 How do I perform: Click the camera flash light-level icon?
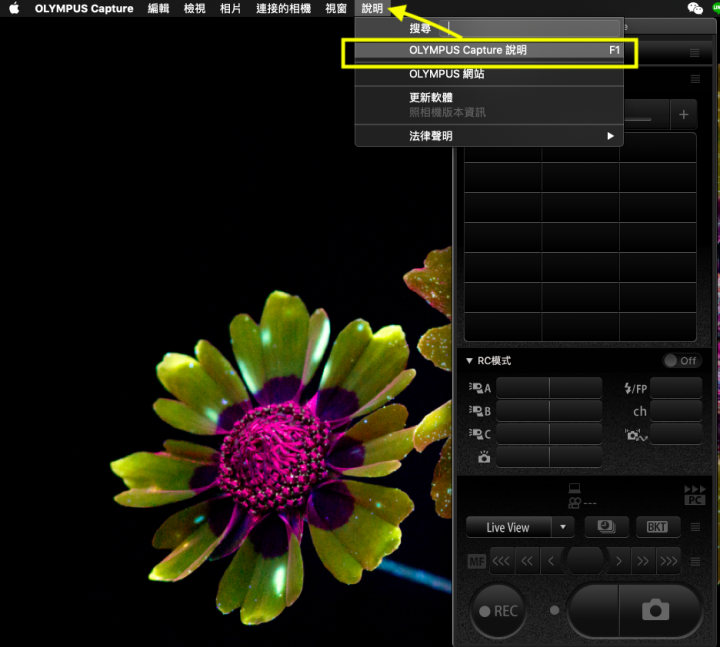tap(636, 434)
